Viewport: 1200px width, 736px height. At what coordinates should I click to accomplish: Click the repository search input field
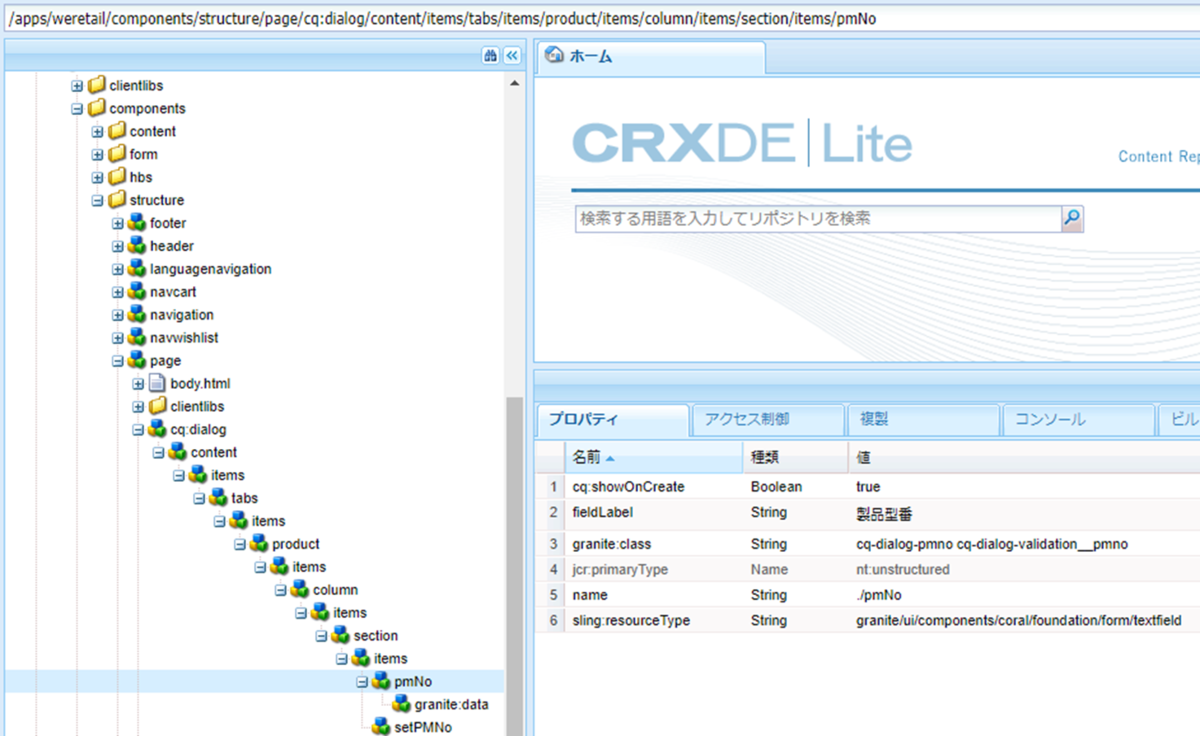(818, 219)
